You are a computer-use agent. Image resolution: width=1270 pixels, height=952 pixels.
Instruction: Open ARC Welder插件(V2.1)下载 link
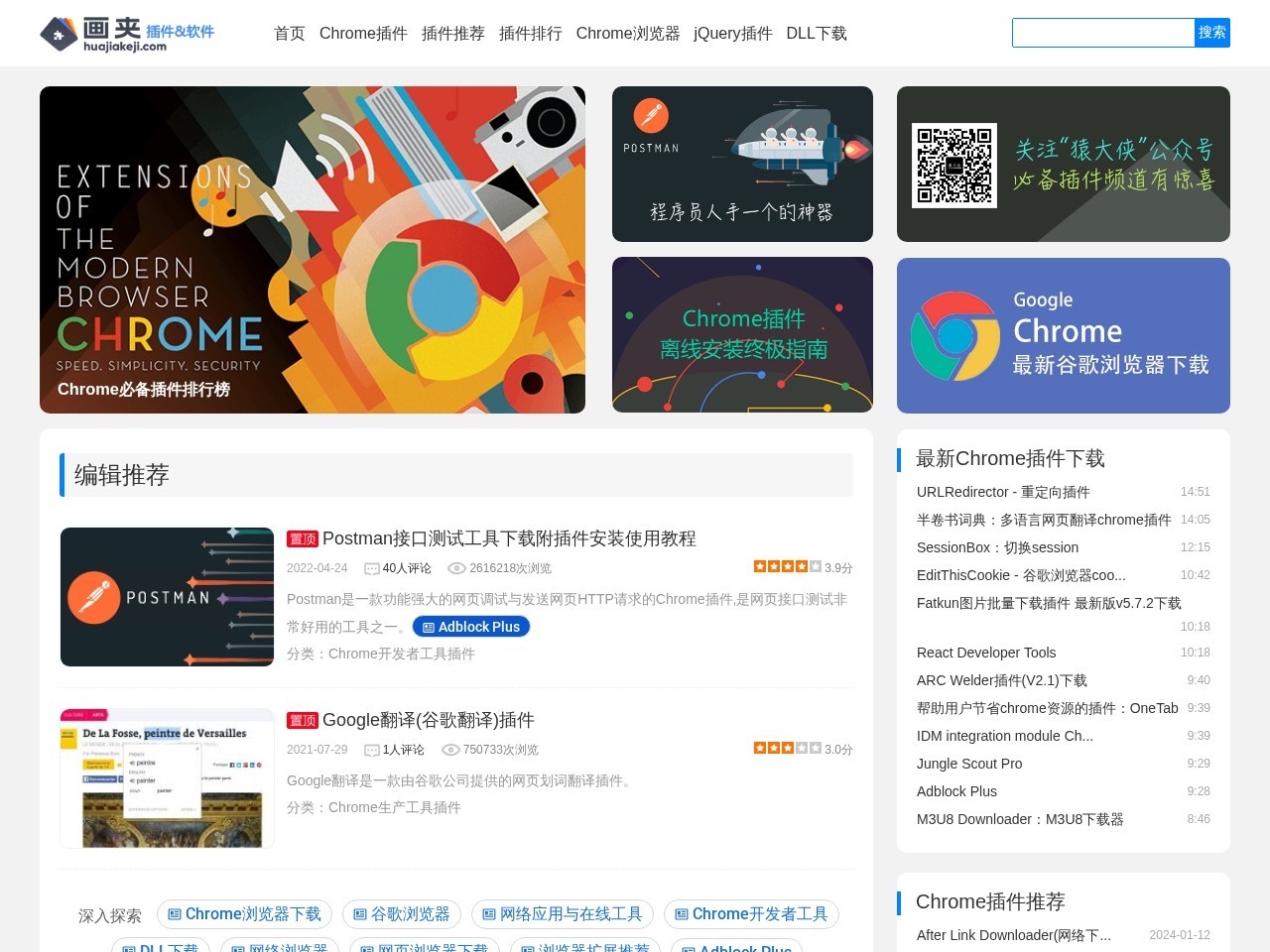(1002, 680)
